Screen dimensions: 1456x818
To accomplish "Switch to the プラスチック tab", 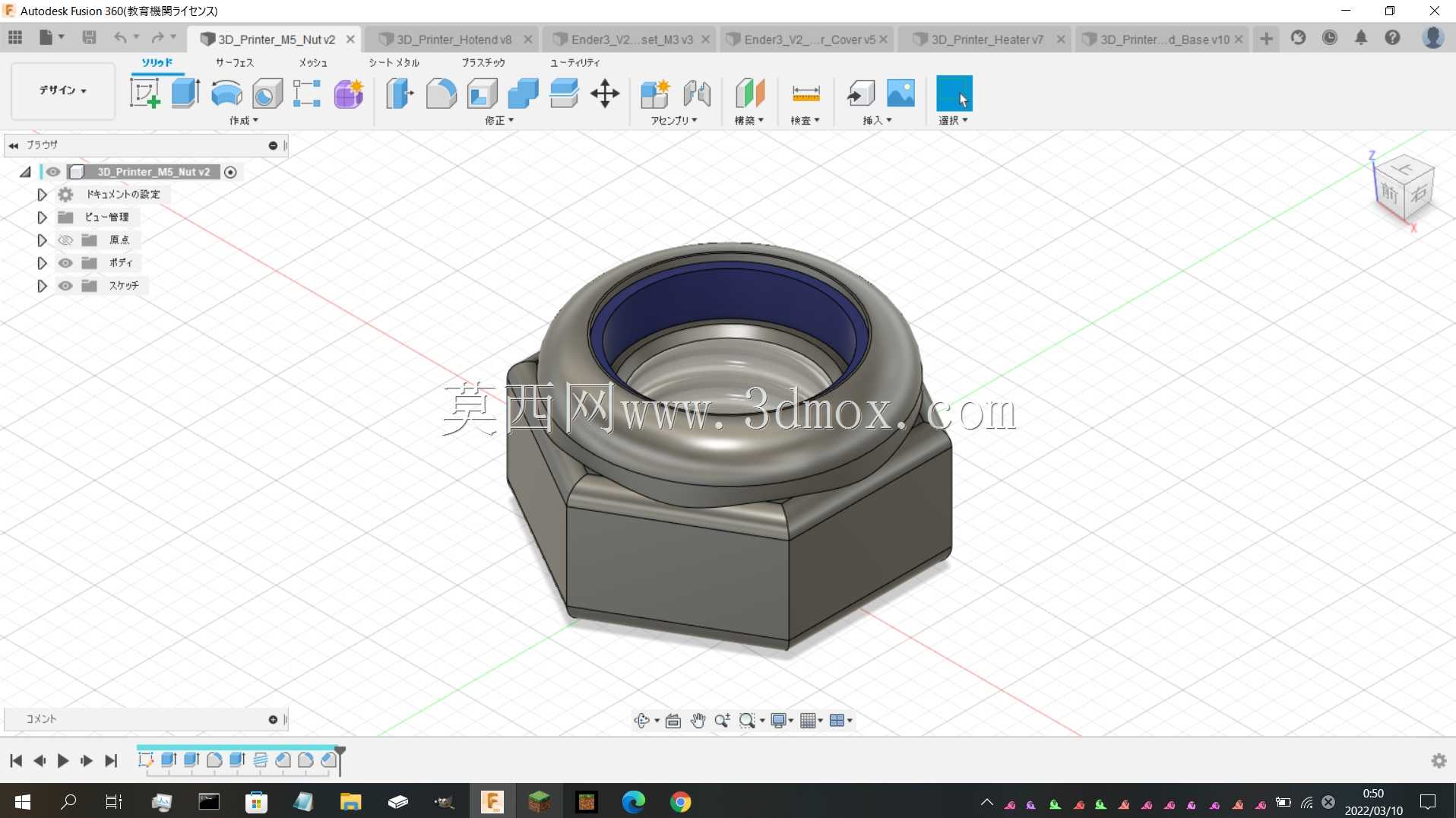I will (x=483, y=62).
